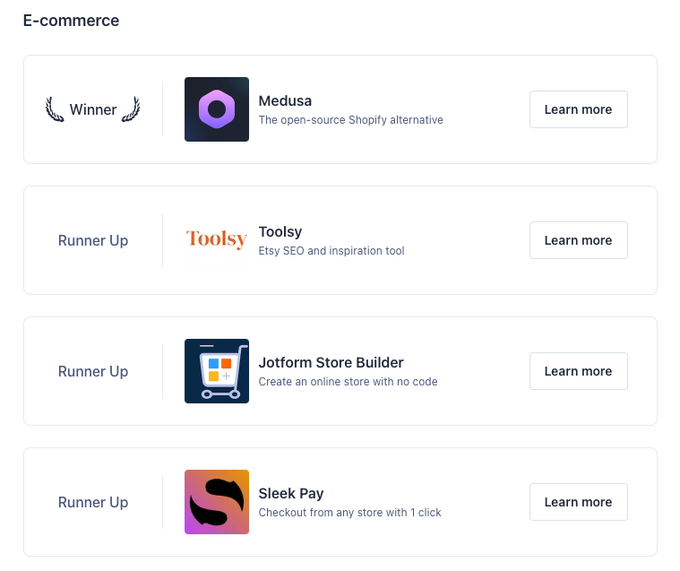
Task: Click Runner Up label beside Toolsy
Action: tap(93, 241)
